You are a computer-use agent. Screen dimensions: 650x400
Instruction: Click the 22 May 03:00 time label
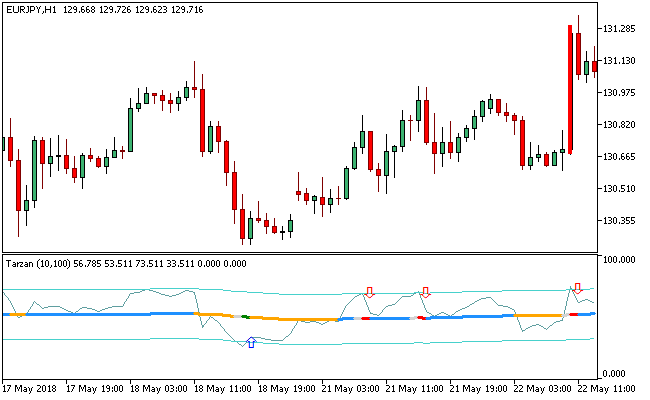point(543,389)
